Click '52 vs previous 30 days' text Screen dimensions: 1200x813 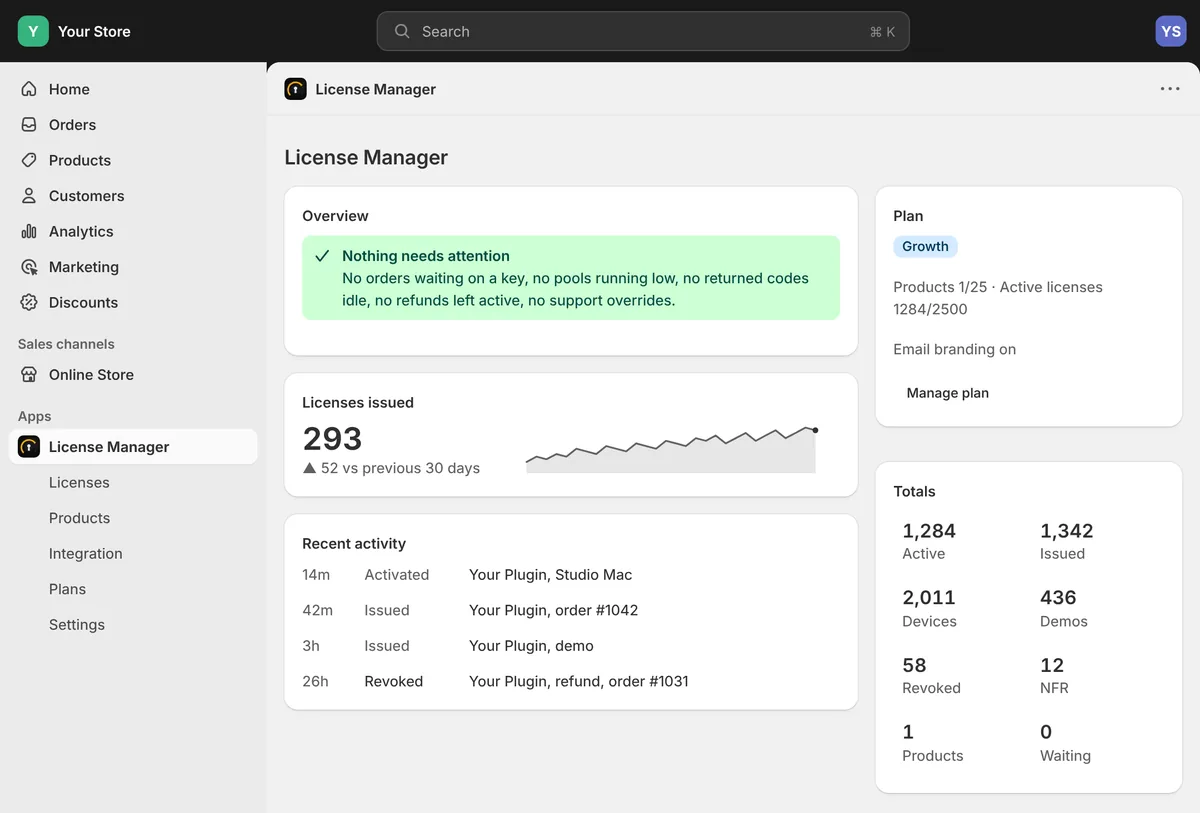coord(400,468)
